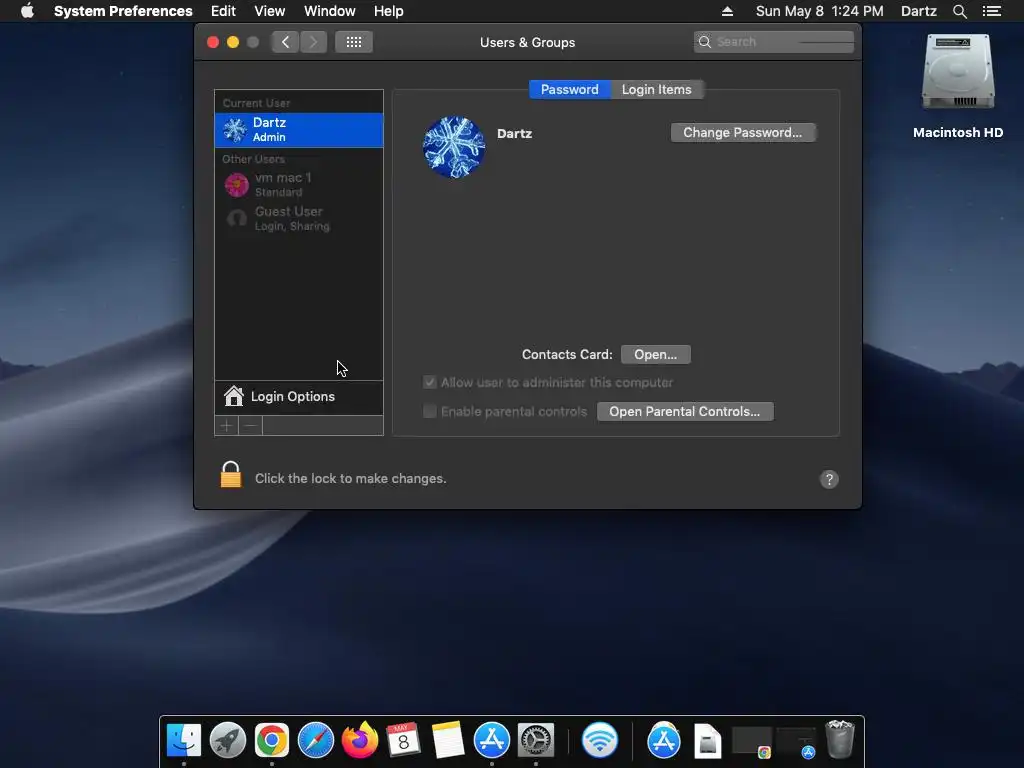Click the eject icon in menu bar
1024x768 pixels.
point(727,11)
